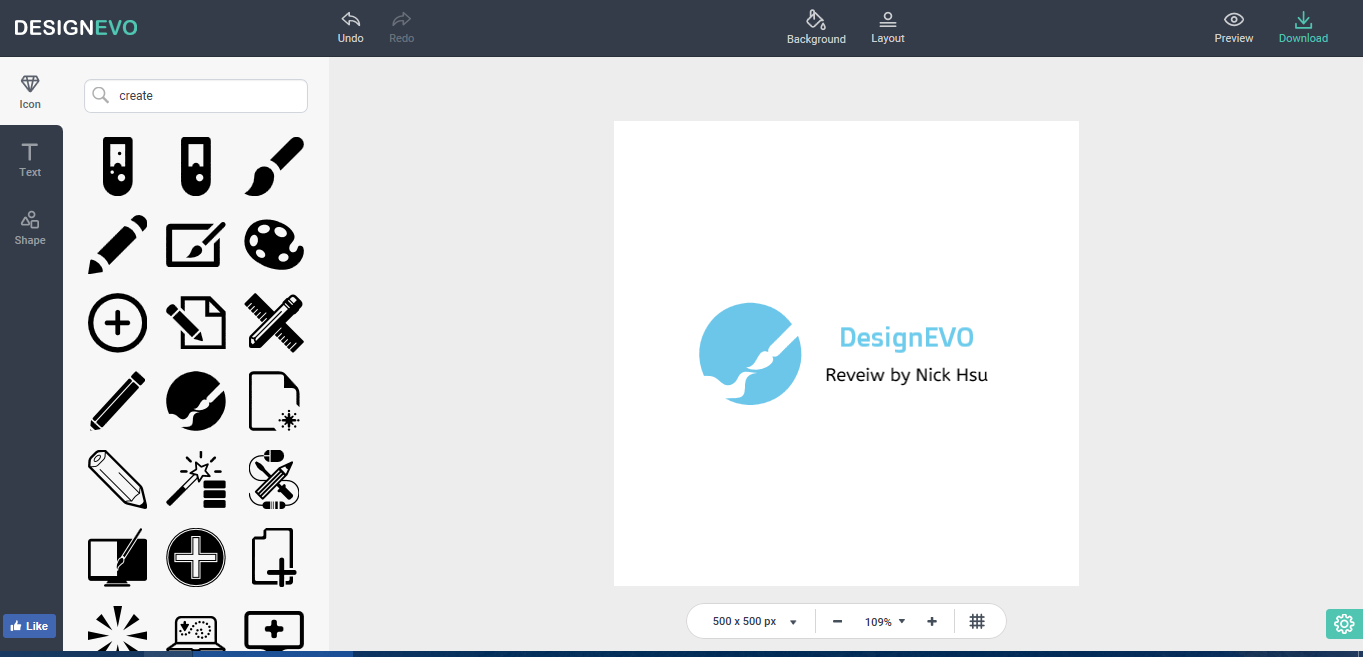Add the paintbrush icon from results
Viewport: 1363px width, 657px height.
pos(274,166)
